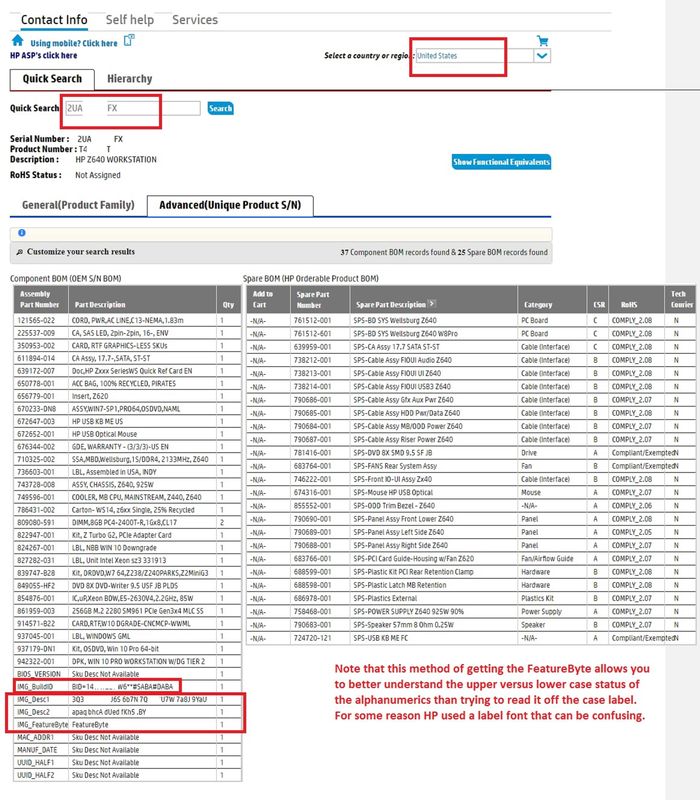Click HP USB Optical Mouse description
Image resolution: width=700 pixels, height=800 pixels.
[x=105, y=434]
